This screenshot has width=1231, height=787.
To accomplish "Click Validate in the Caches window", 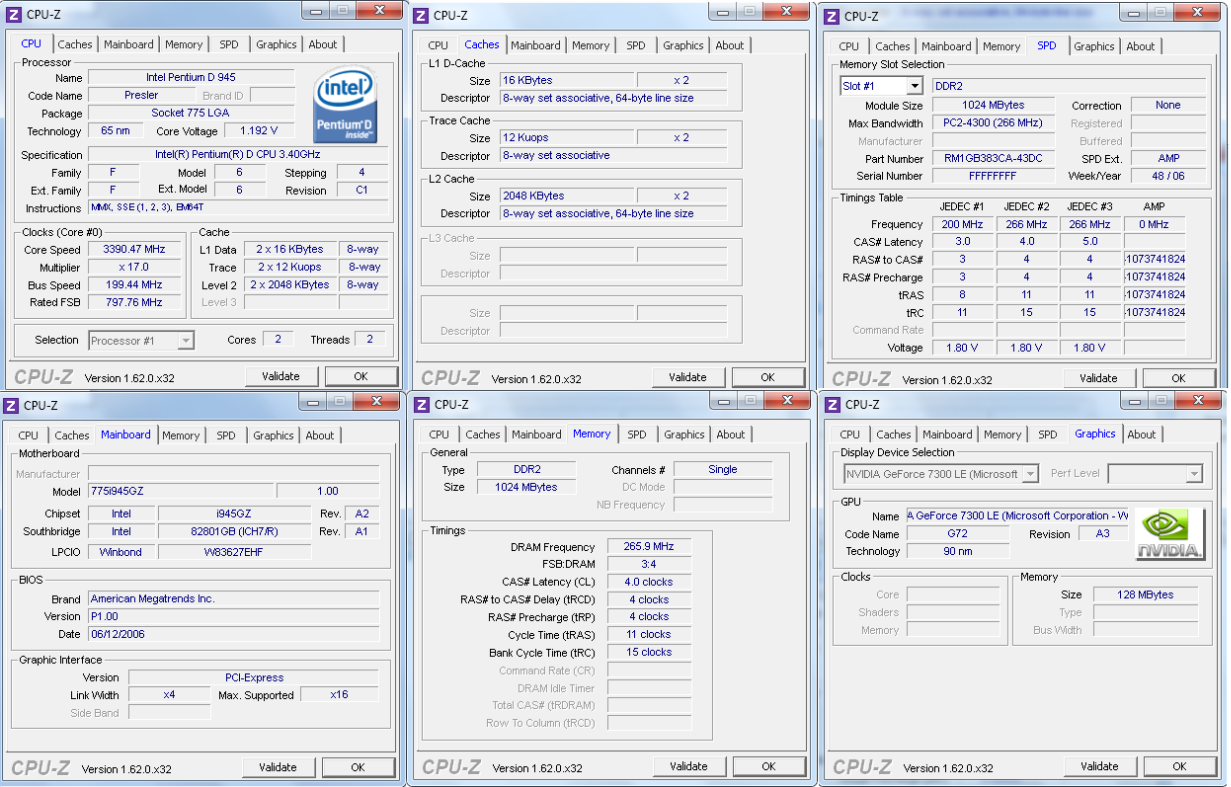I will point(688,377).
